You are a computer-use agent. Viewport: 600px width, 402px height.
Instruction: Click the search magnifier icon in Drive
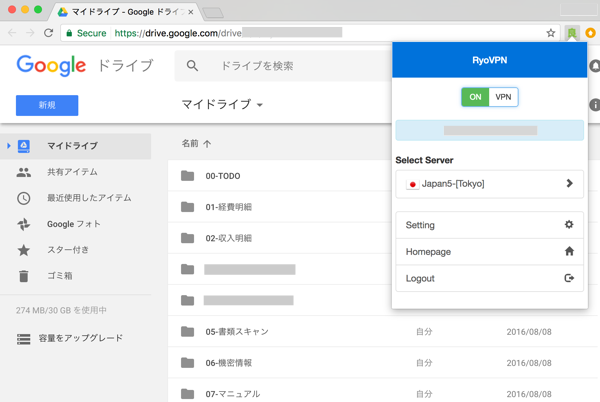[193, 66]
